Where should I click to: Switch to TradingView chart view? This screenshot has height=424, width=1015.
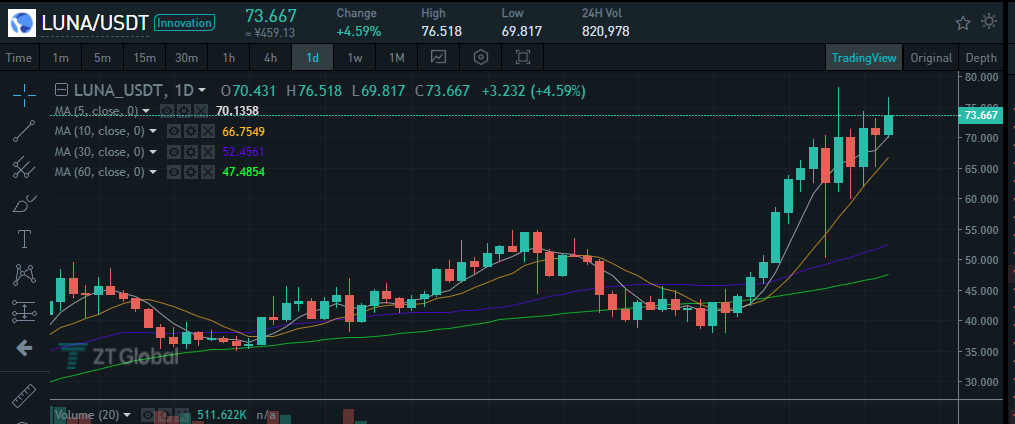coord(864,58)
